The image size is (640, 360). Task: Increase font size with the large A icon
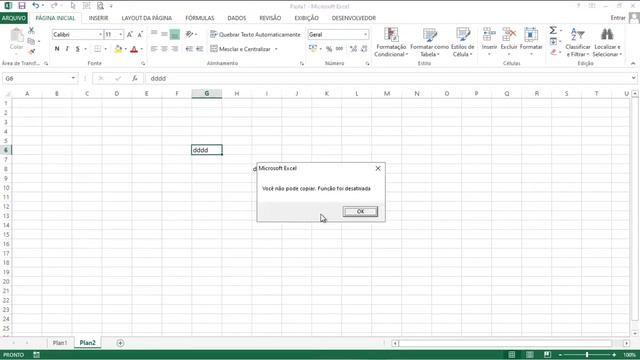(x=129, y=35)
